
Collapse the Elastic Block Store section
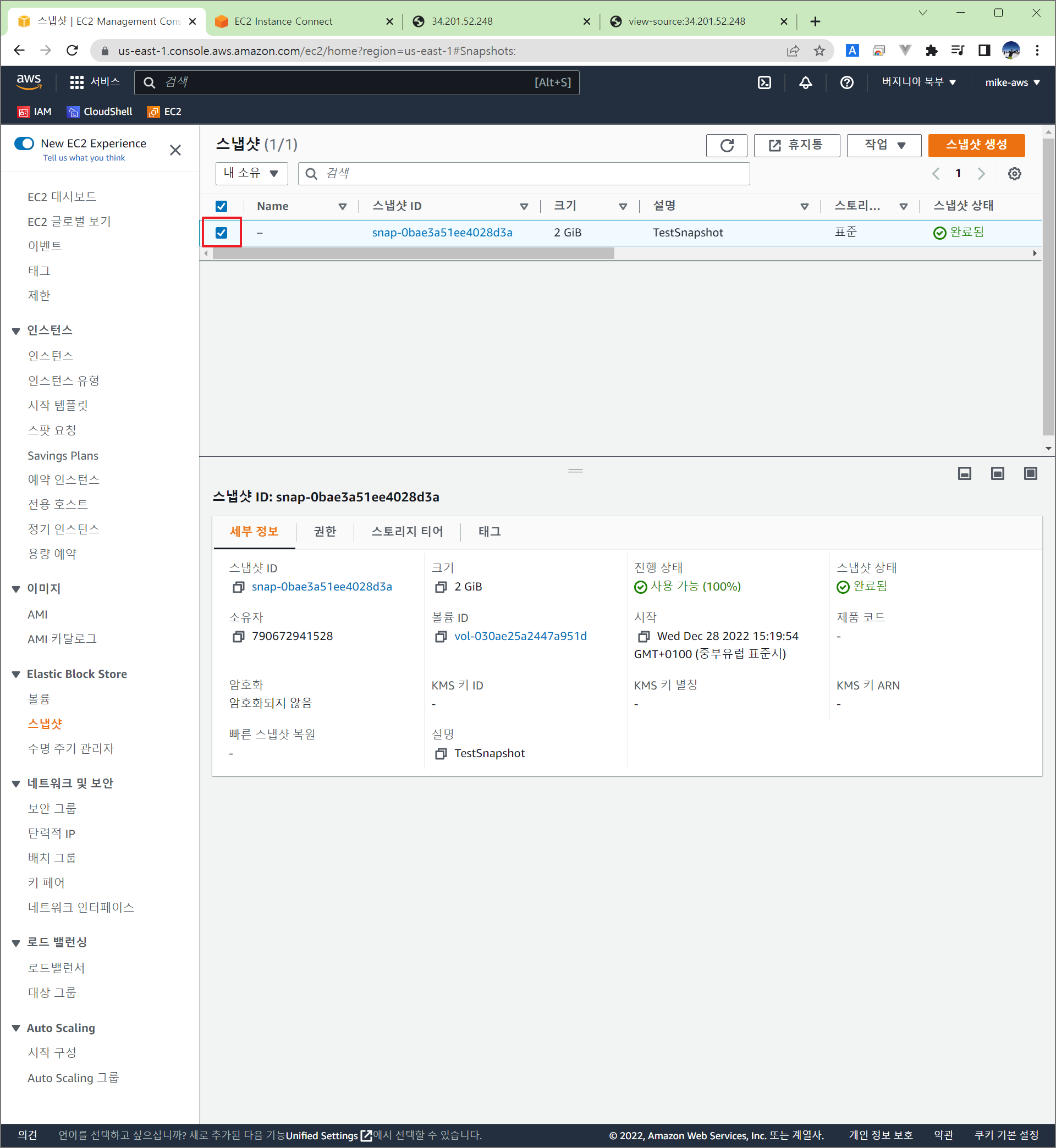pos(16,675)
